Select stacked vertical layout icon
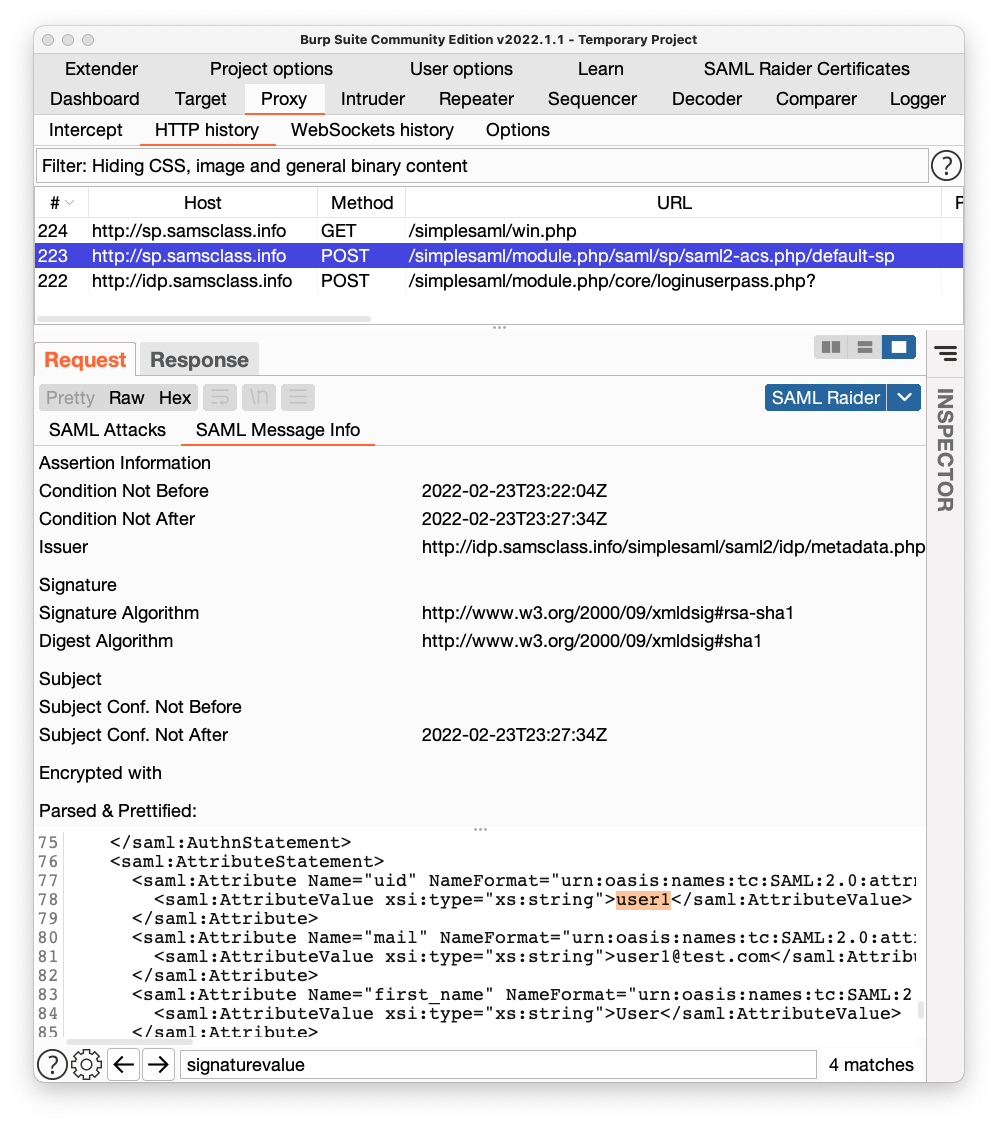This screenshot has width=998, height=1124. coord(865,348)
